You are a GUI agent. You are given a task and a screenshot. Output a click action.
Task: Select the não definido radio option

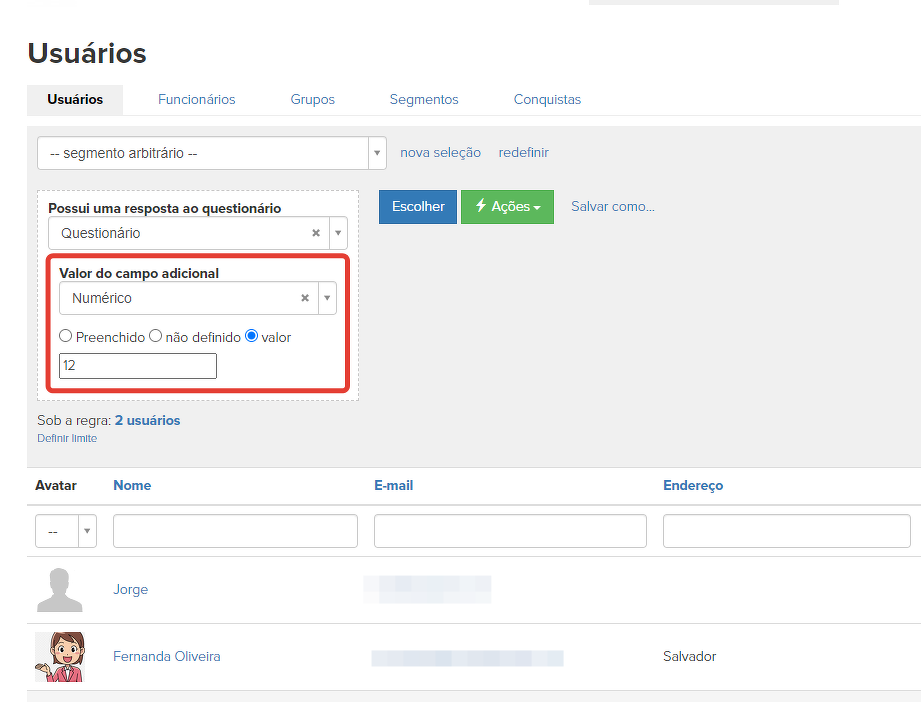coord(156,337)
